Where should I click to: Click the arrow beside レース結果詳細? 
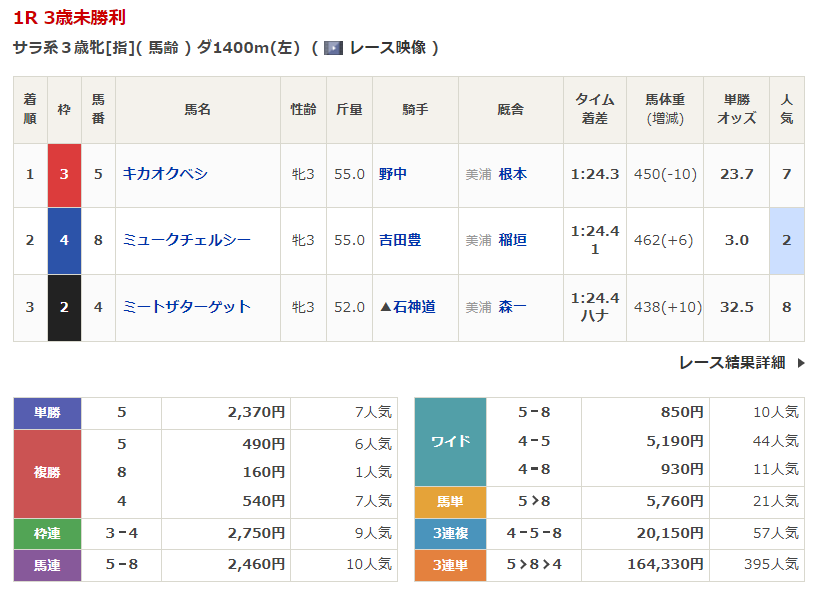pos(800,363)
